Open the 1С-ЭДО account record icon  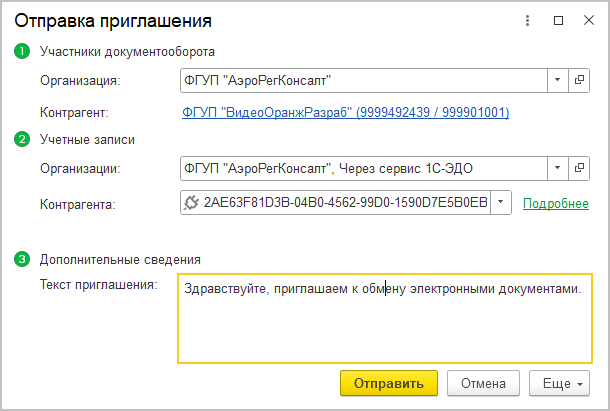pyautogui.click(x=579, y=167)
